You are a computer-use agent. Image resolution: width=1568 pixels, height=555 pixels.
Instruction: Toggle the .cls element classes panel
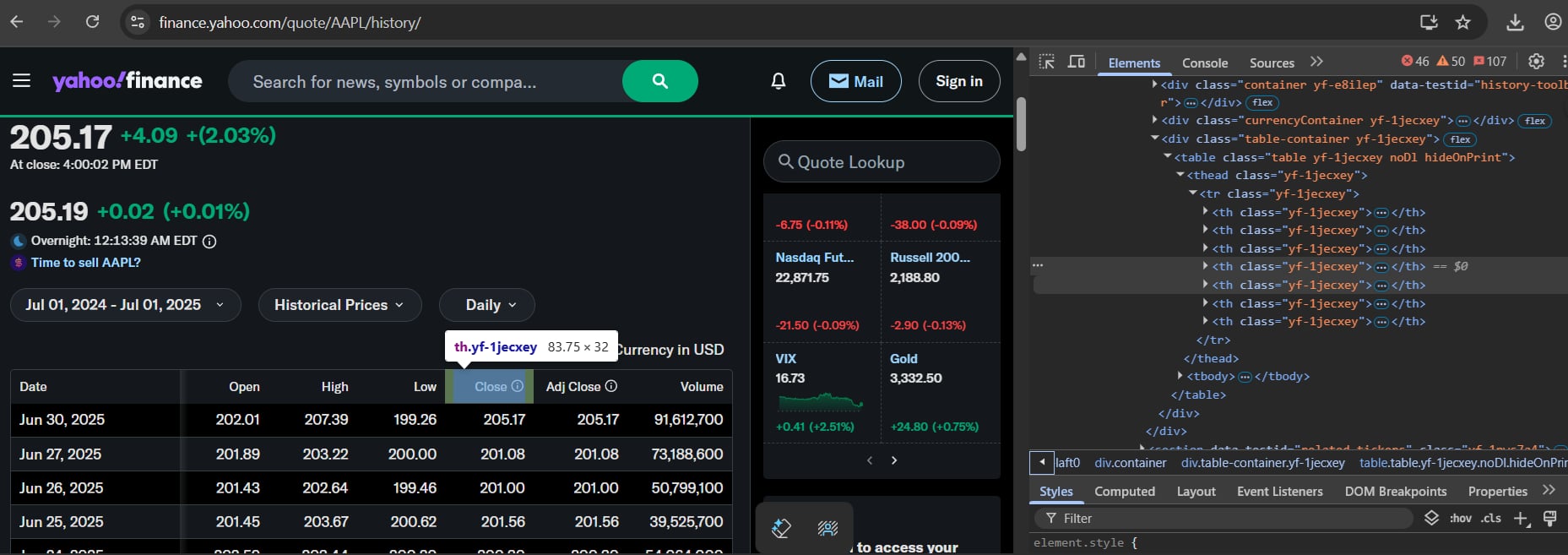[1491, 519]
